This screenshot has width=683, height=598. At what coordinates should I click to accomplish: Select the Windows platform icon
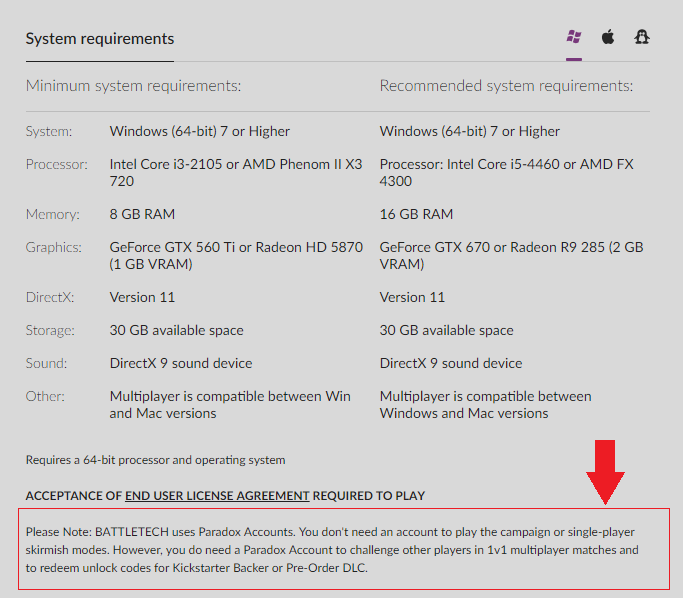(x=574, y=37)
